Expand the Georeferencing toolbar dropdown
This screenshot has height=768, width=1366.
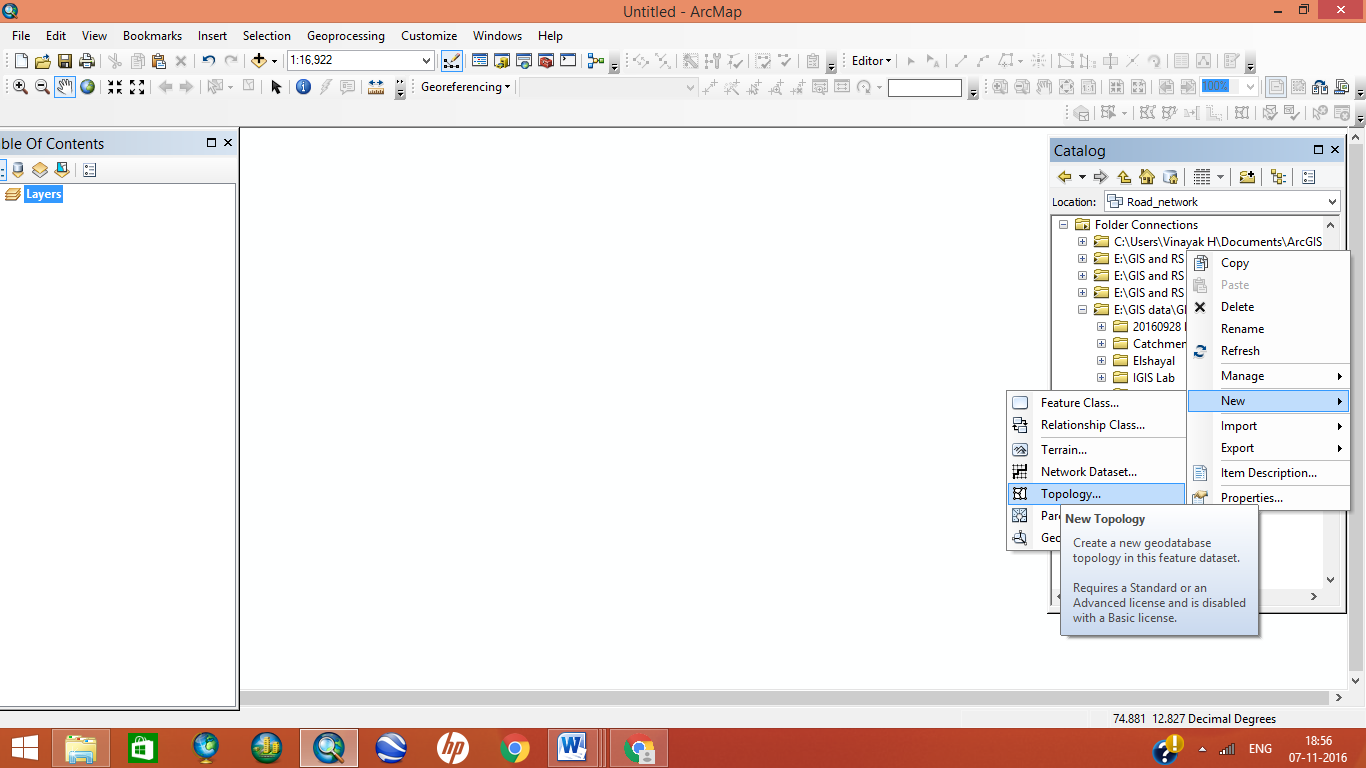coord(505,87)
